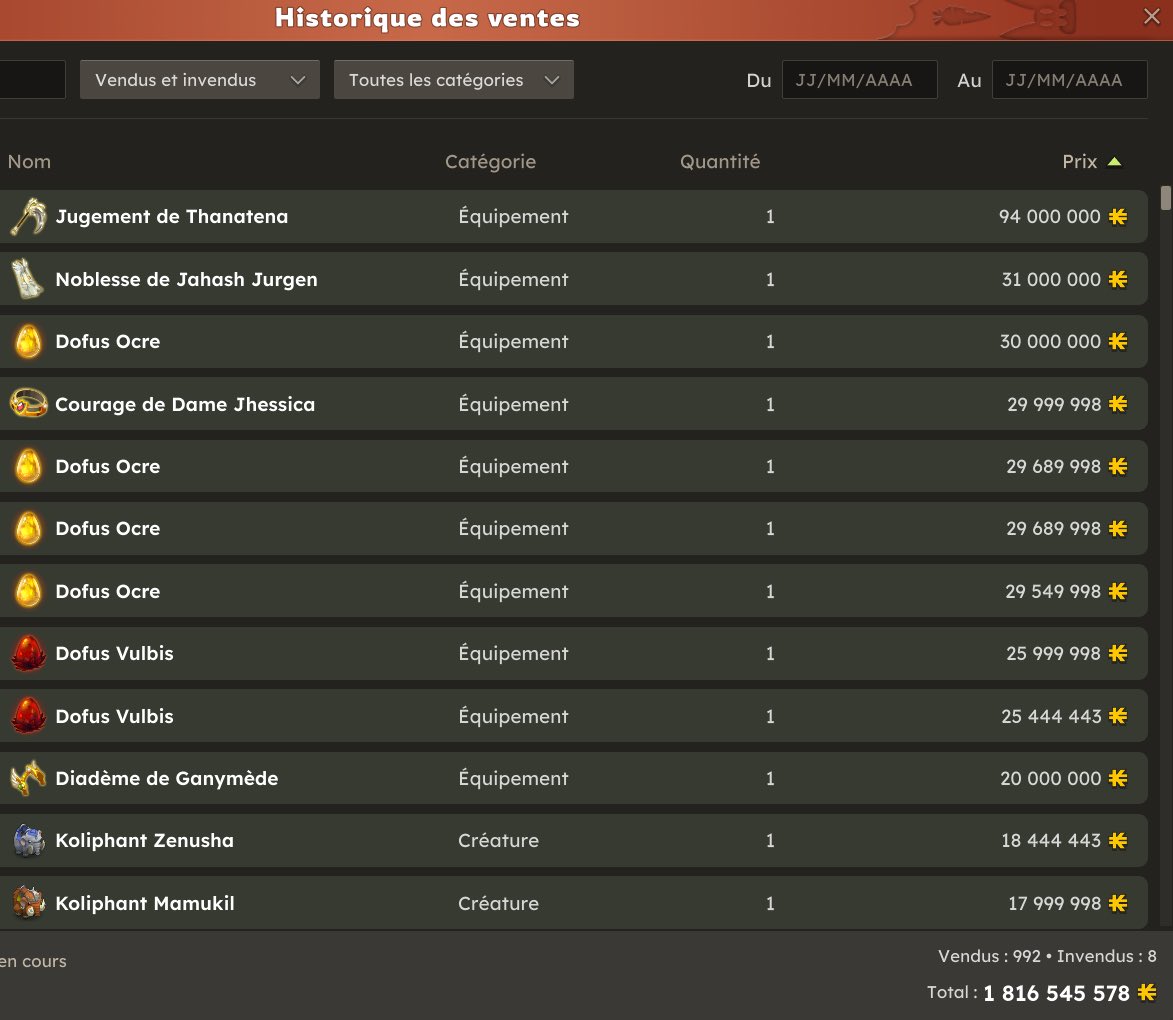Click the Dofus Ocre egg icon priced 29 549 998
This screenshot has width=1173, height=1020.
[x=28, y=591]
